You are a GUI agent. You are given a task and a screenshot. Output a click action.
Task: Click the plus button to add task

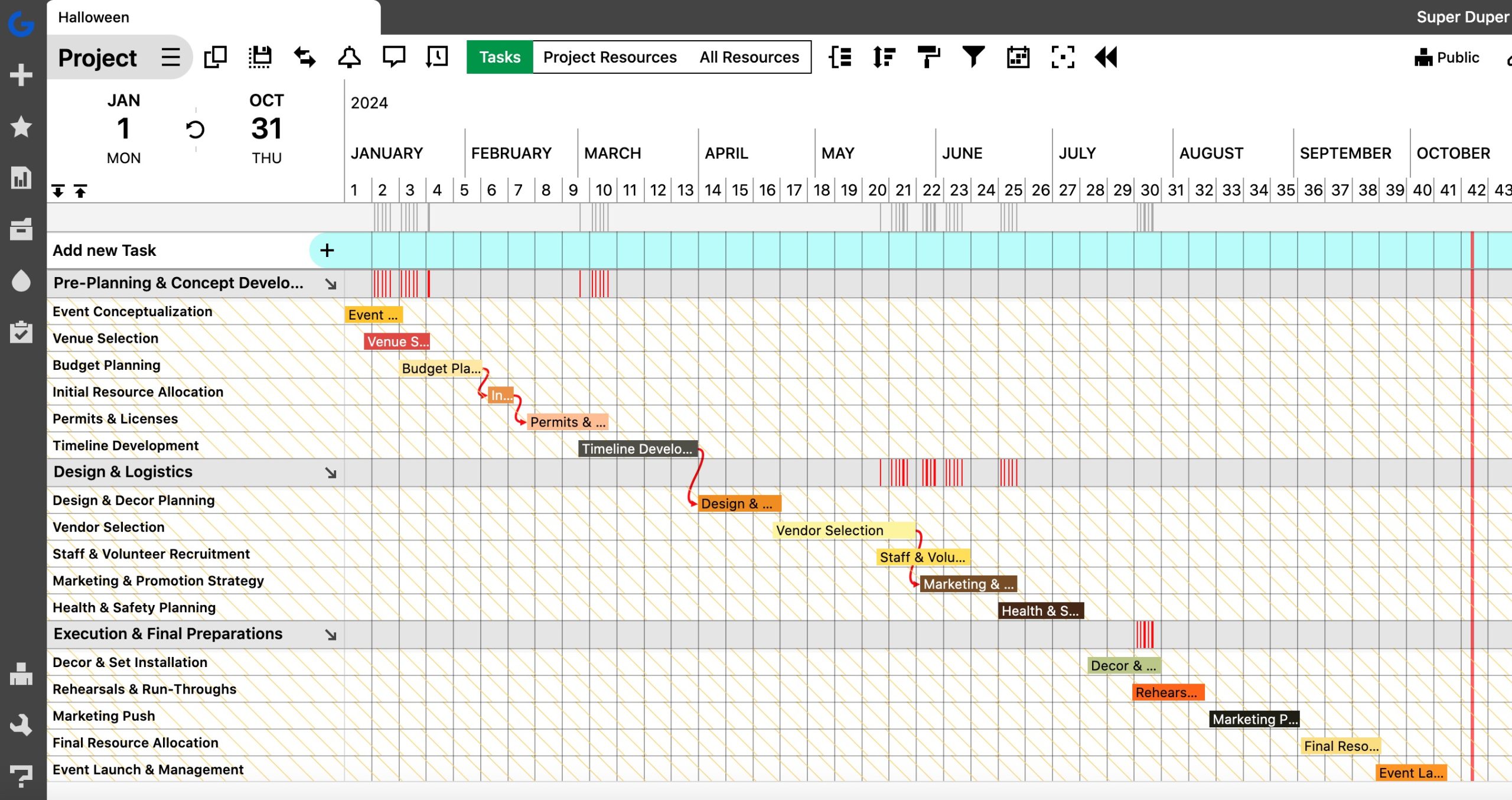[x=327, y=251]
